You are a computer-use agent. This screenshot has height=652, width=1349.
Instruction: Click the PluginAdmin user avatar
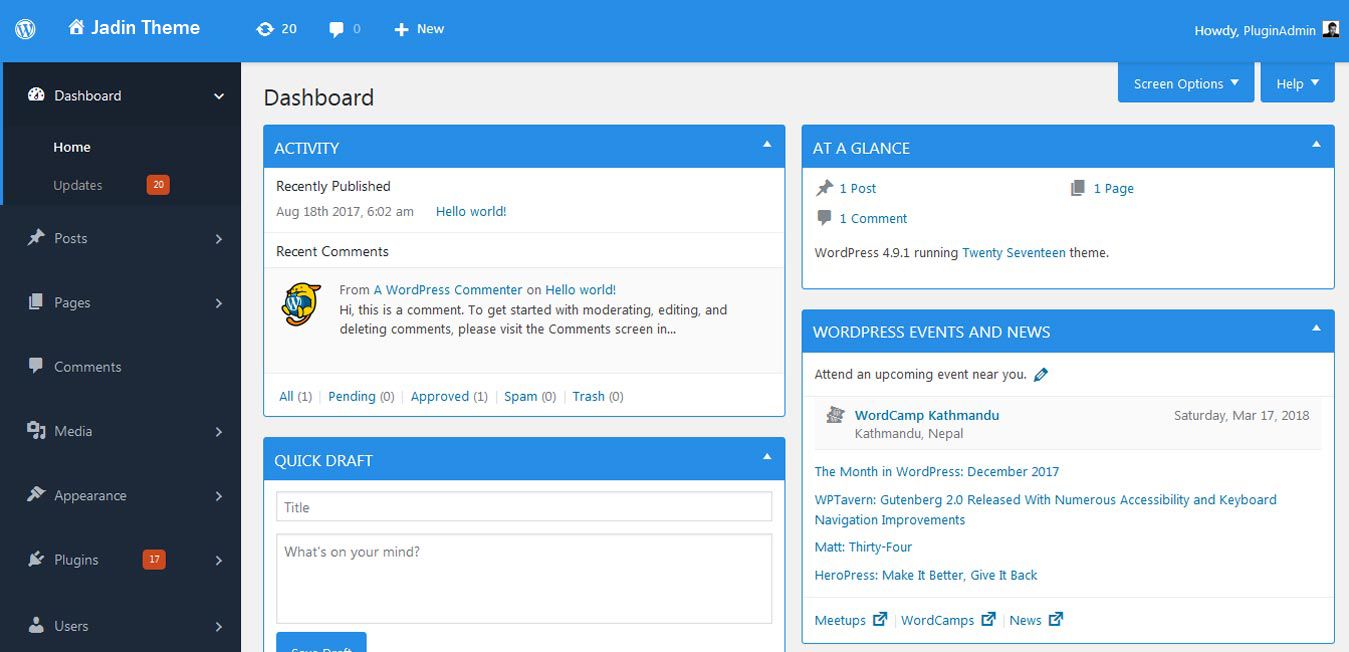point(1331,29)
